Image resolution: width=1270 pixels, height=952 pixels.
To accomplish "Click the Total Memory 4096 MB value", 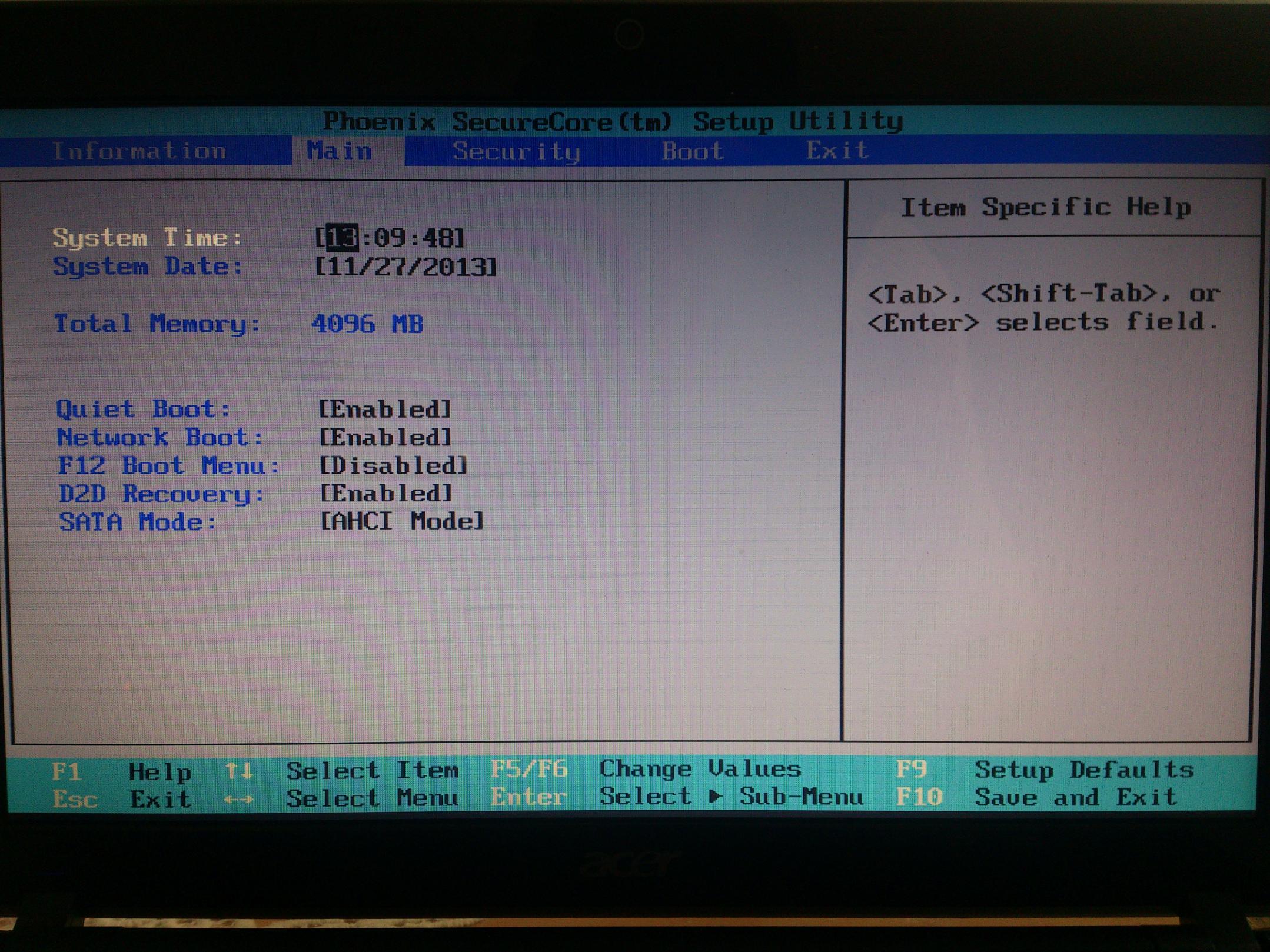I will pos(367,324).
